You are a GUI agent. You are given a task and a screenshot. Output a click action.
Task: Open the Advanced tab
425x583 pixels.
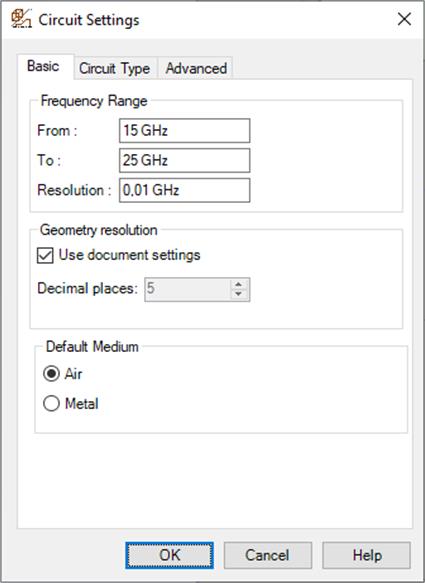tap(196, 68)
